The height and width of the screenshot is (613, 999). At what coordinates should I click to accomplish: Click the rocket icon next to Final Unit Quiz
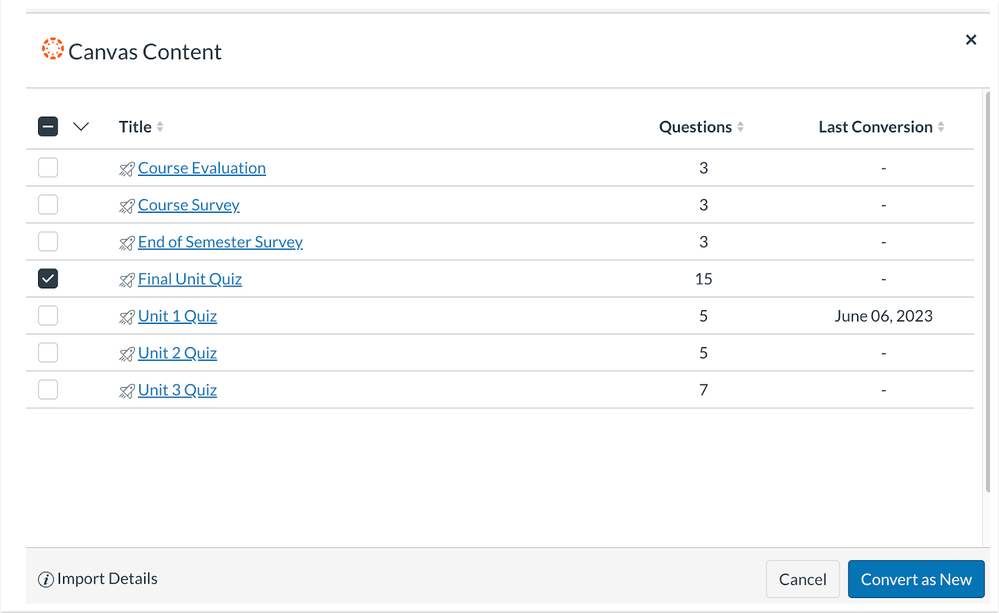pyautogui.click(x=127, y=280)
